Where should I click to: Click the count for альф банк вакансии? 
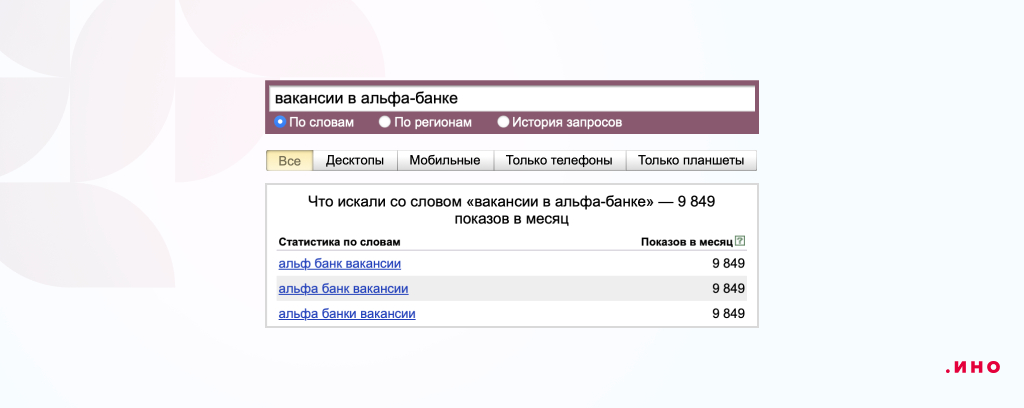[728, 263]
